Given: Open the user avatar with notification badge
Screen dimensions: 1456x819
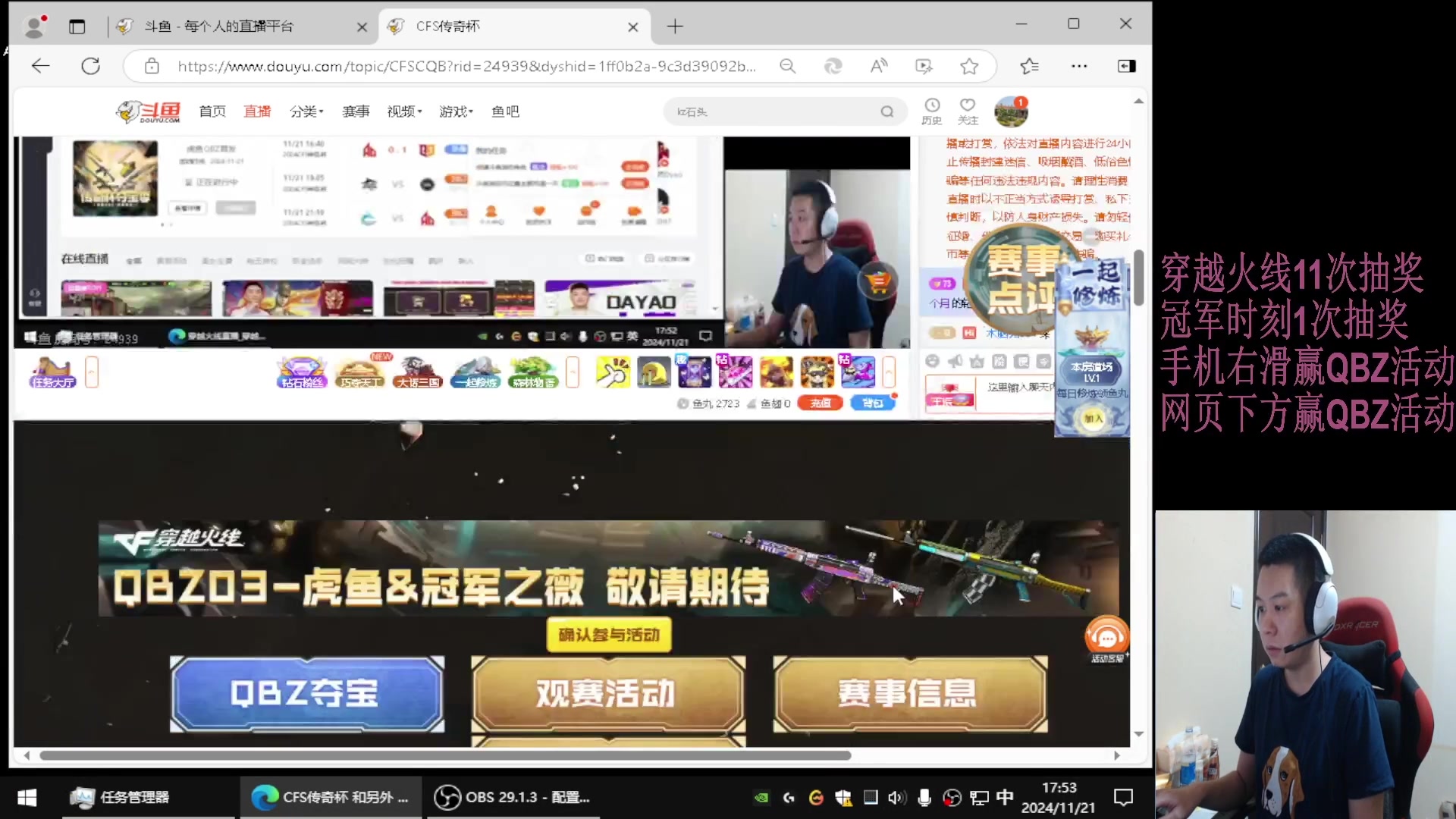Looking at the screenshot, I should coord(1011,111).
